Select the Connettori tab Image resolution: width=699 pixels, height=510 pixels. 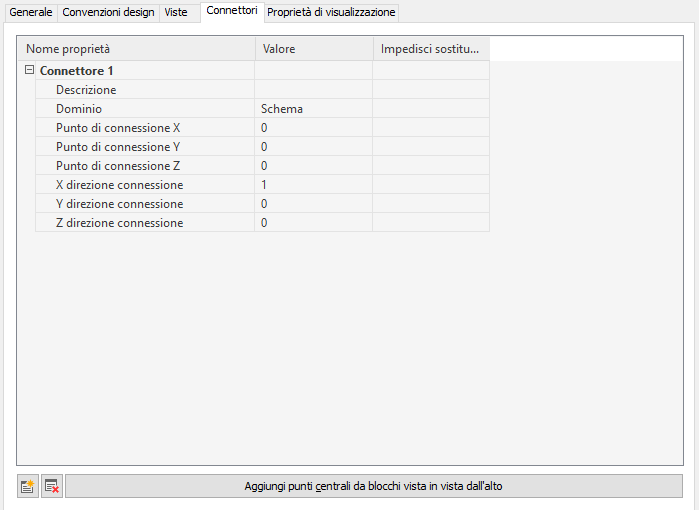232,11
